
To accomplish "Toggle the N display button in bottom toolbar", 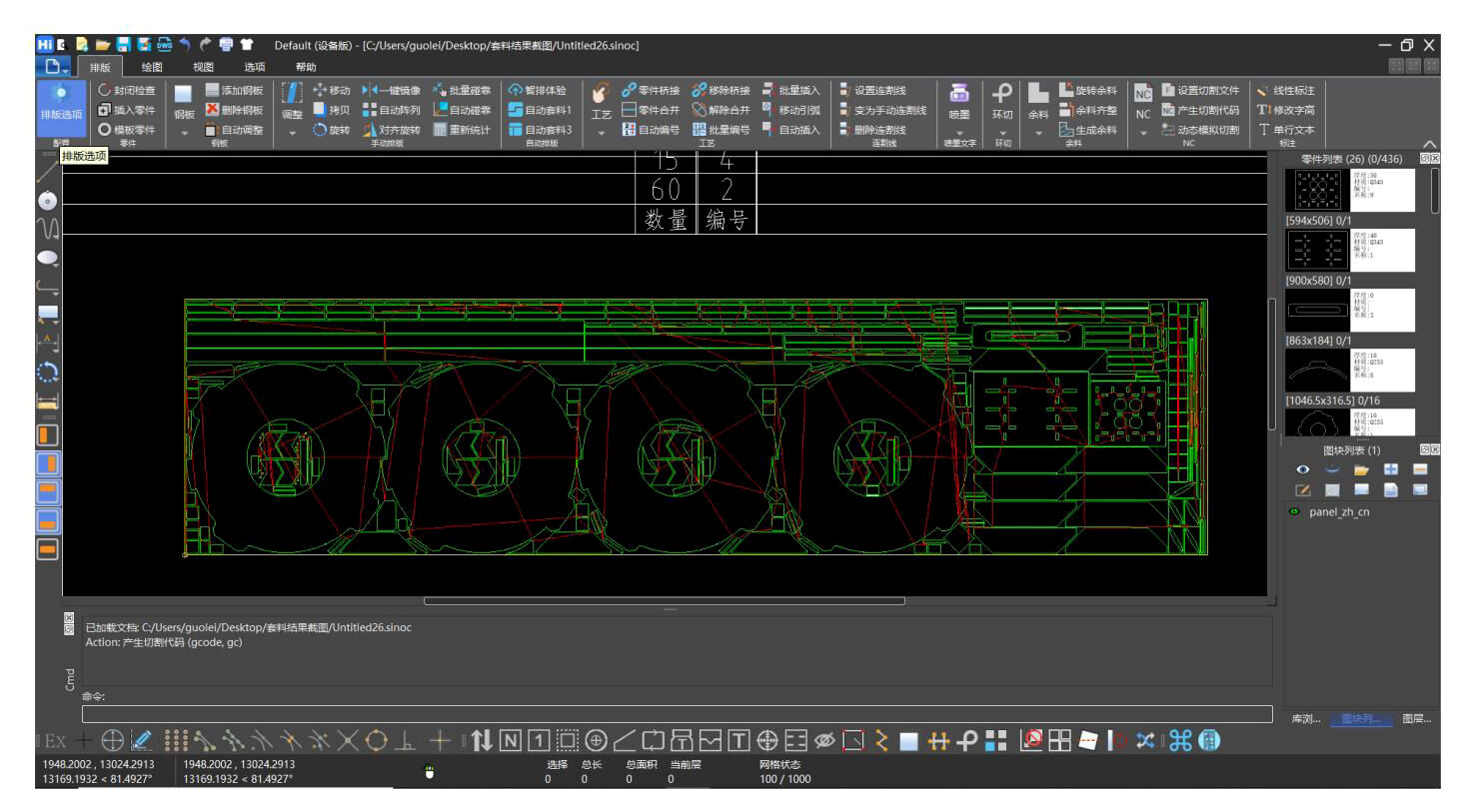I will [511, 740].
